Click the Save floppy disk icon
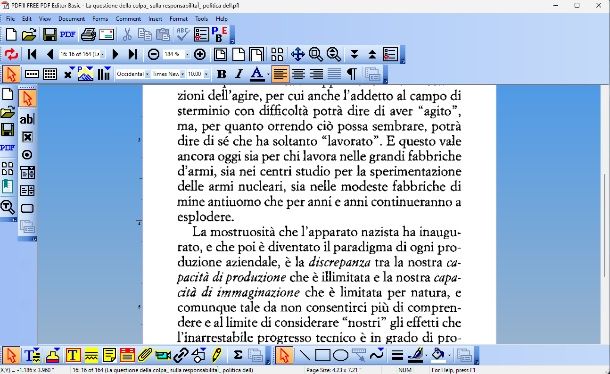 tap(49, 35)
